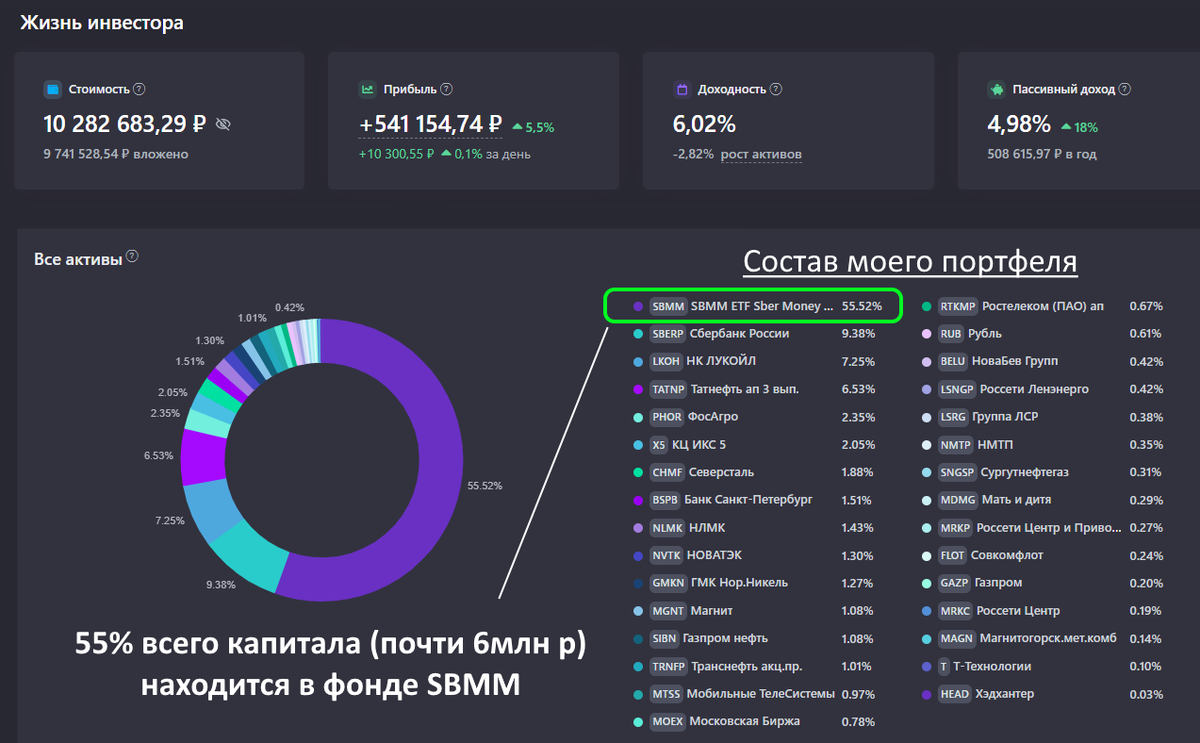Click the CHMF ticker badge
The width and height of the screenshot is (1200, 743).
[666, 472]
